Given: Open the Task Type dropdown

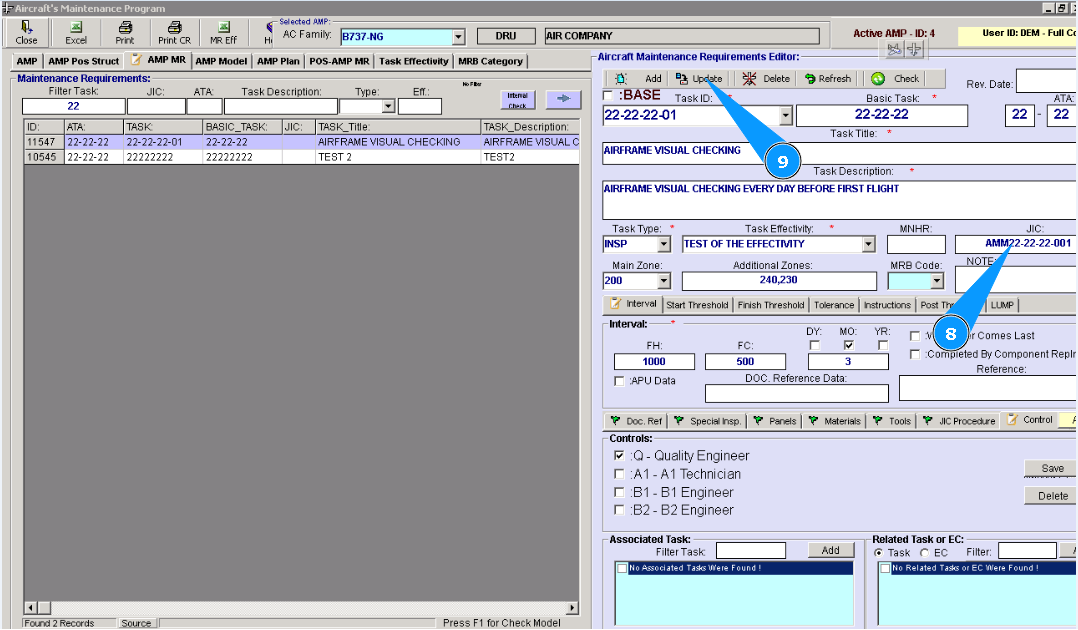Looking at the screenshot, I should point(663,244).
